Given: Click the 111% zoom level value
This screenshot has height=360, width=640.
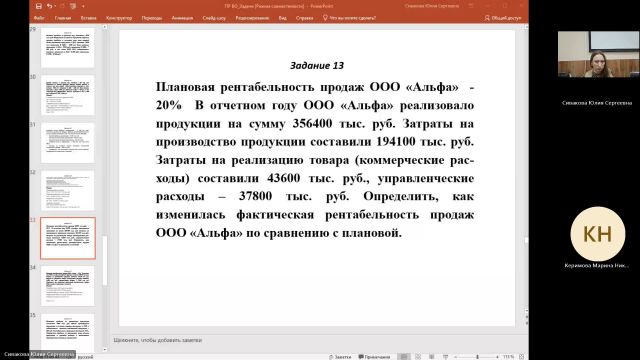Looking at the screenshot, I should coord(508,357).
